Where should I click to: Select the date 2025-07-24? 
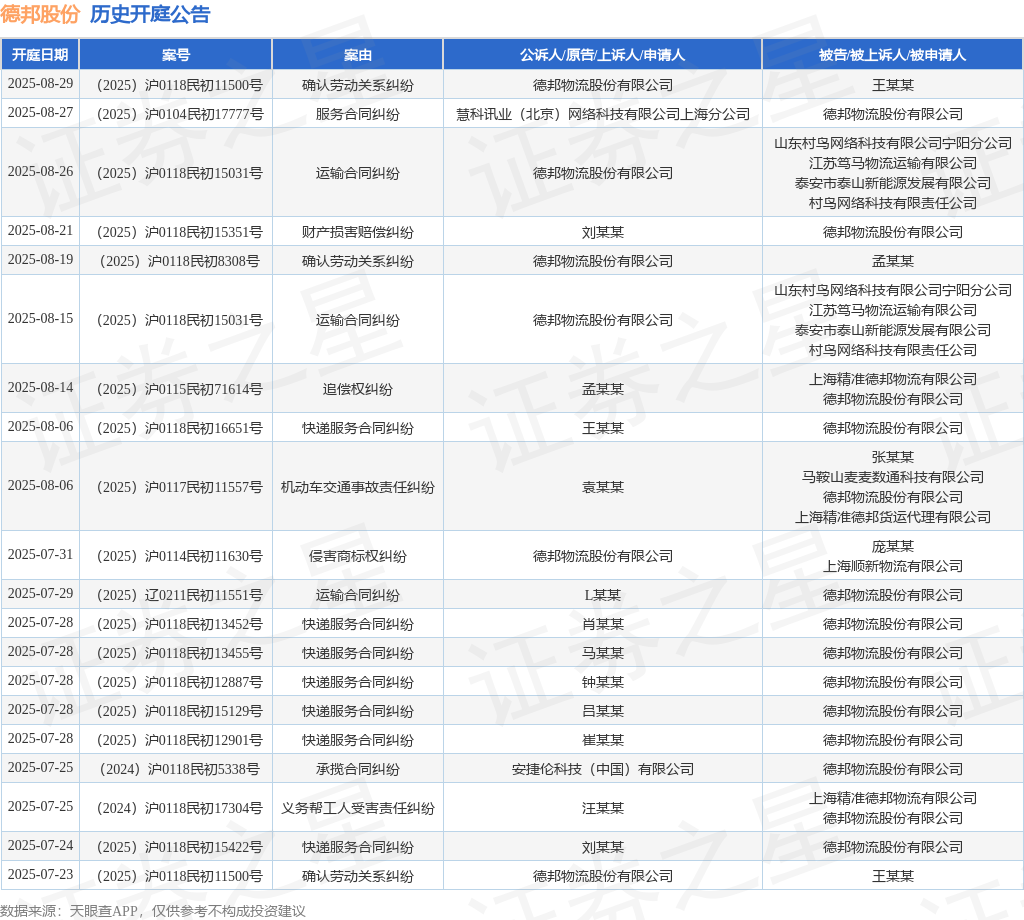pos(40,846)
